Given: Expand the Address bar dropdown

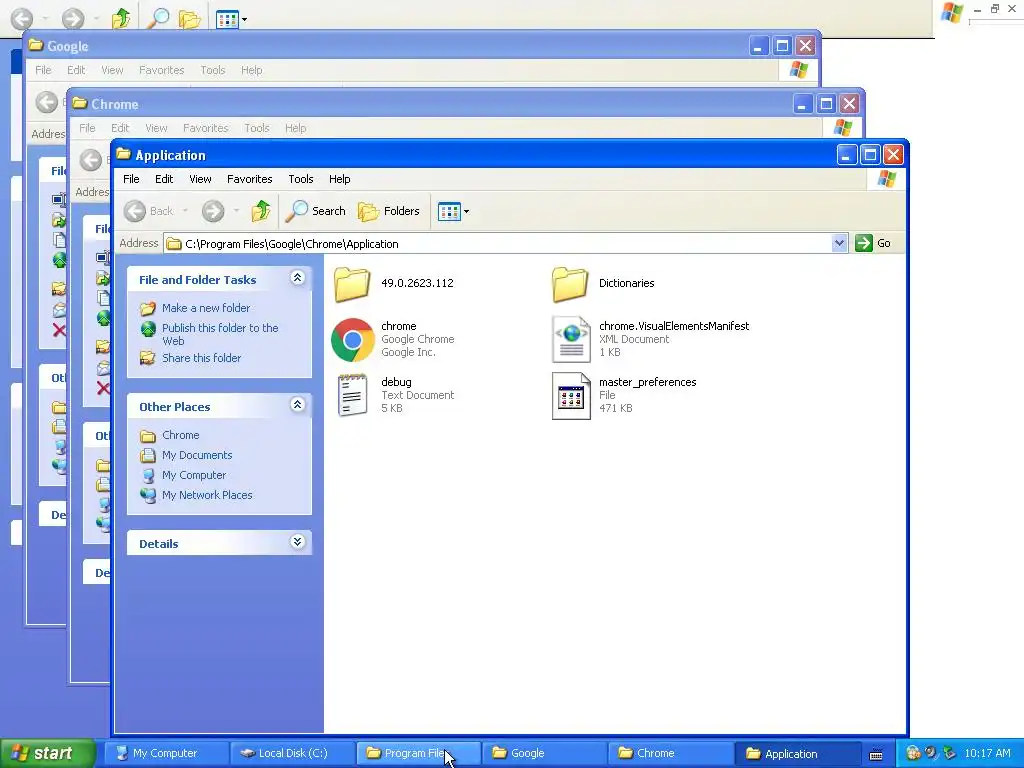Looking at the screenshot, I should tap(839, 243).
